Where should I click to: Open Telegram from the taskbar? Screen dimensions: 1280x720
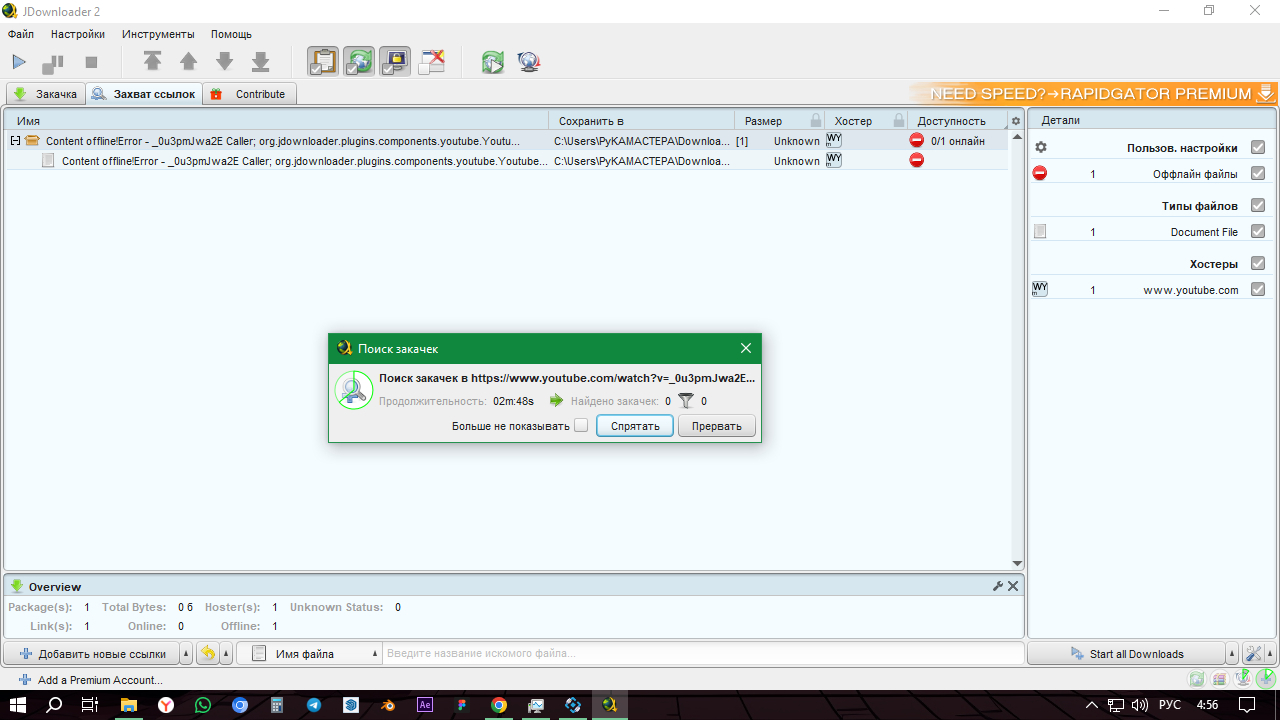[x=314, y=705]
